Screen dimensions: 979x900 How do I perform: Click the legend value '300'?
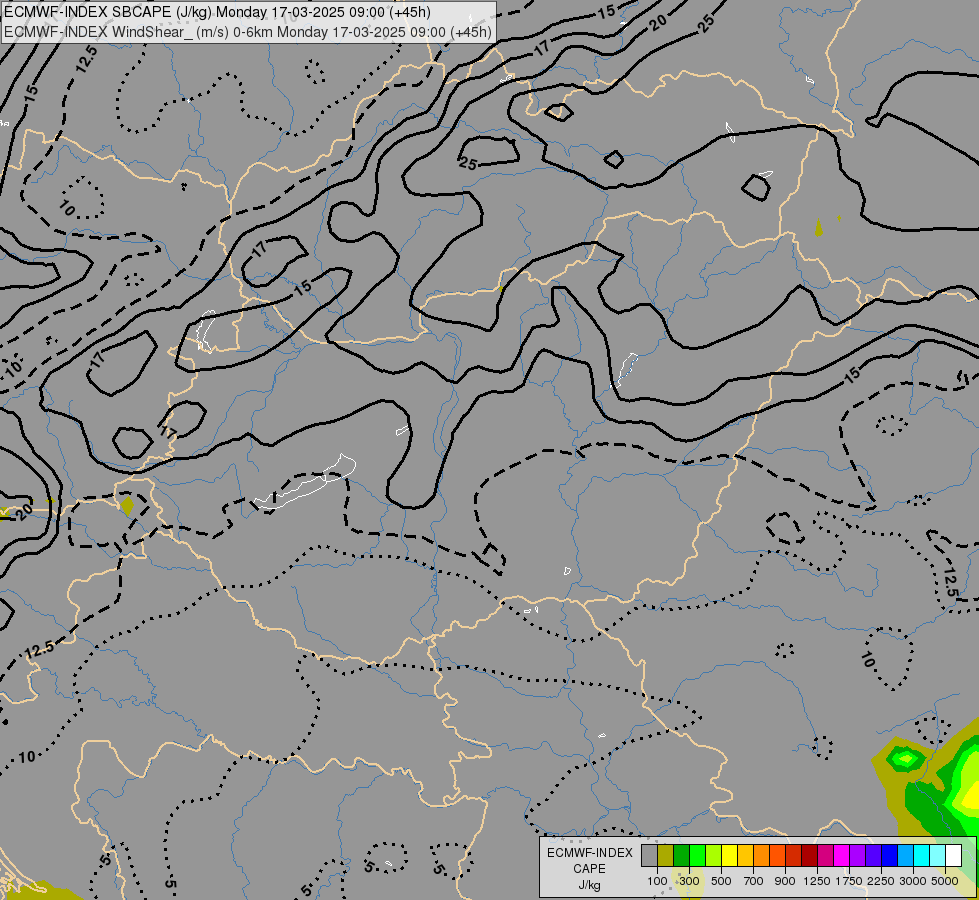point(689,881)
